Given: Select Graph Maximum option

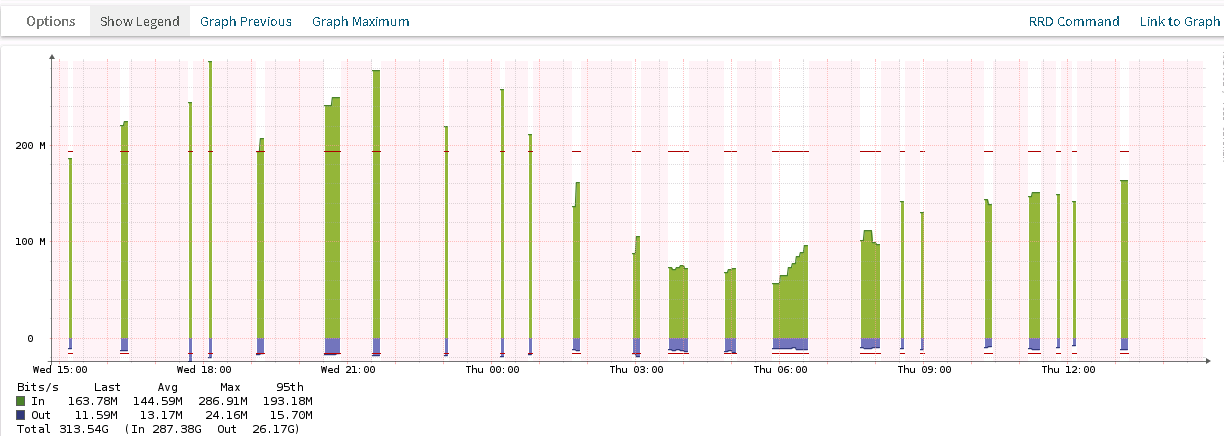Looking at the screenshot, I should (x=360, y=21).
